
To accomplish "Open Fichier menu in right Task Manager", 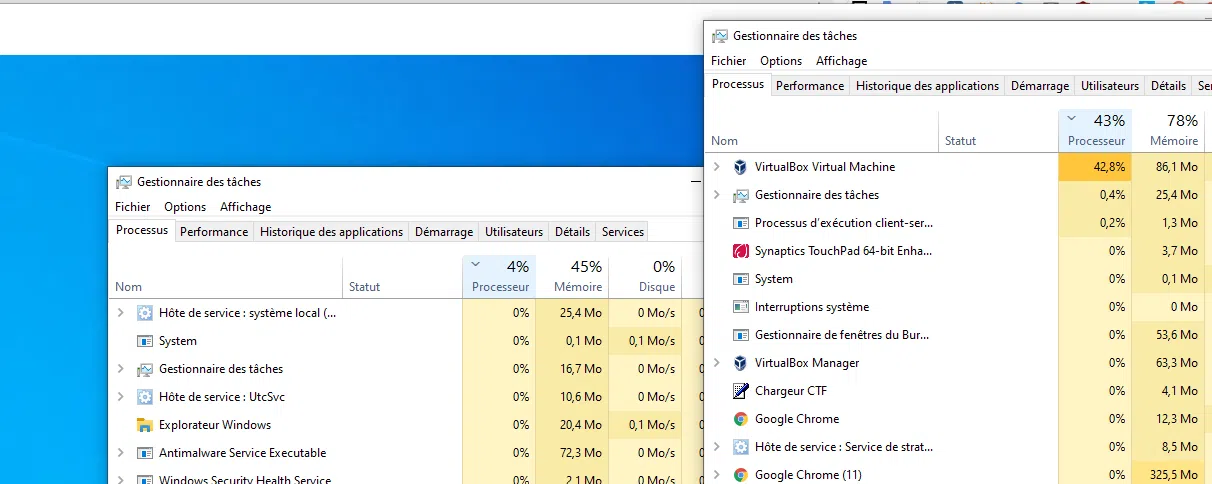I will (x=729, y=61).
